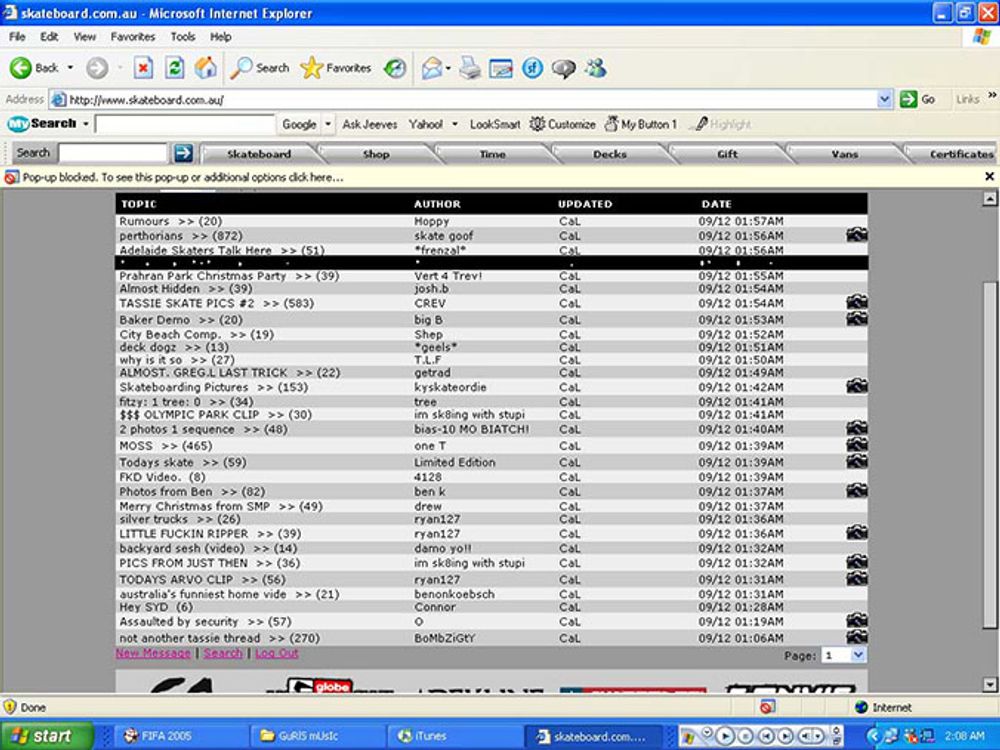Viewport: 1000px width, 750px height.
Task: Expand the Back button history arrow
Action: 70,68
